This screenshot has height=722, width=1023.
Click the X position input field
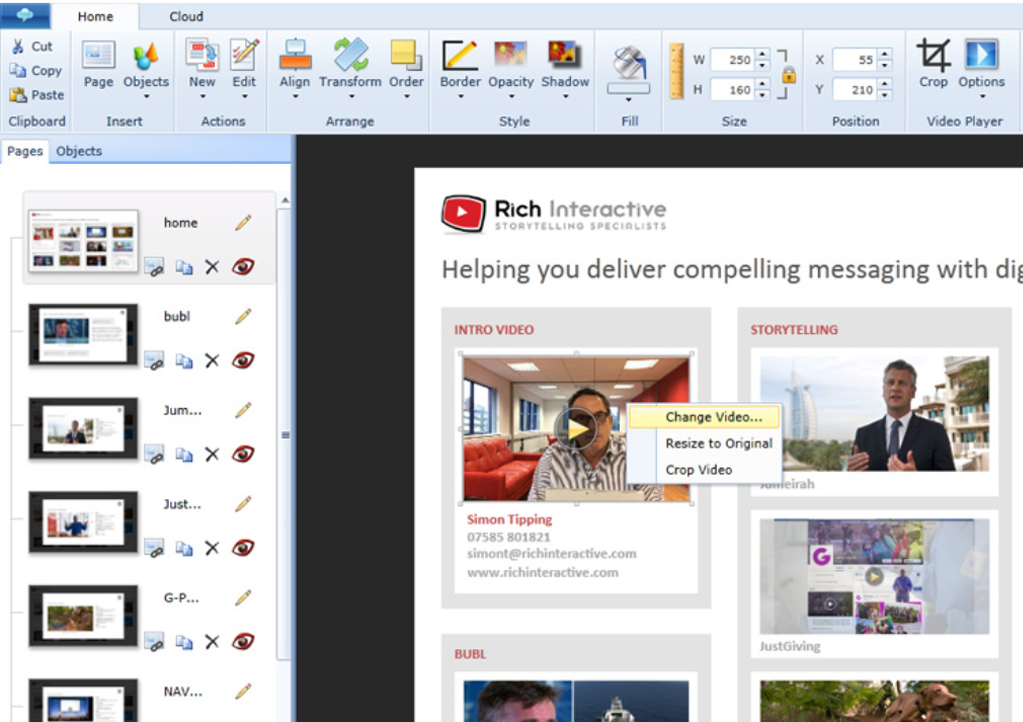click(855, 60)
